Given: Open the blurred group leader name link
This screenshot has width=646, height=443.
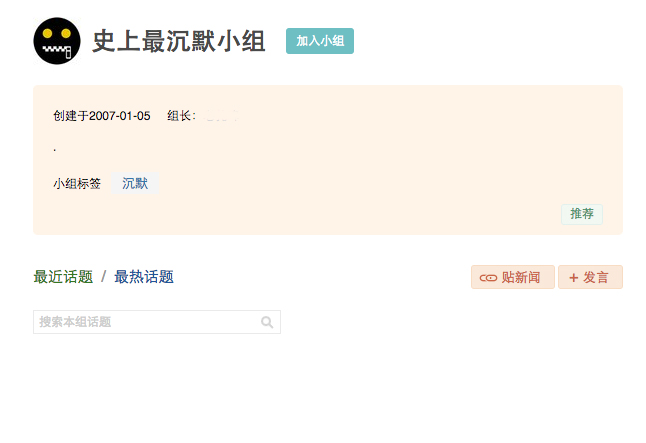Looking at the screenshot, I should point(222,117).
